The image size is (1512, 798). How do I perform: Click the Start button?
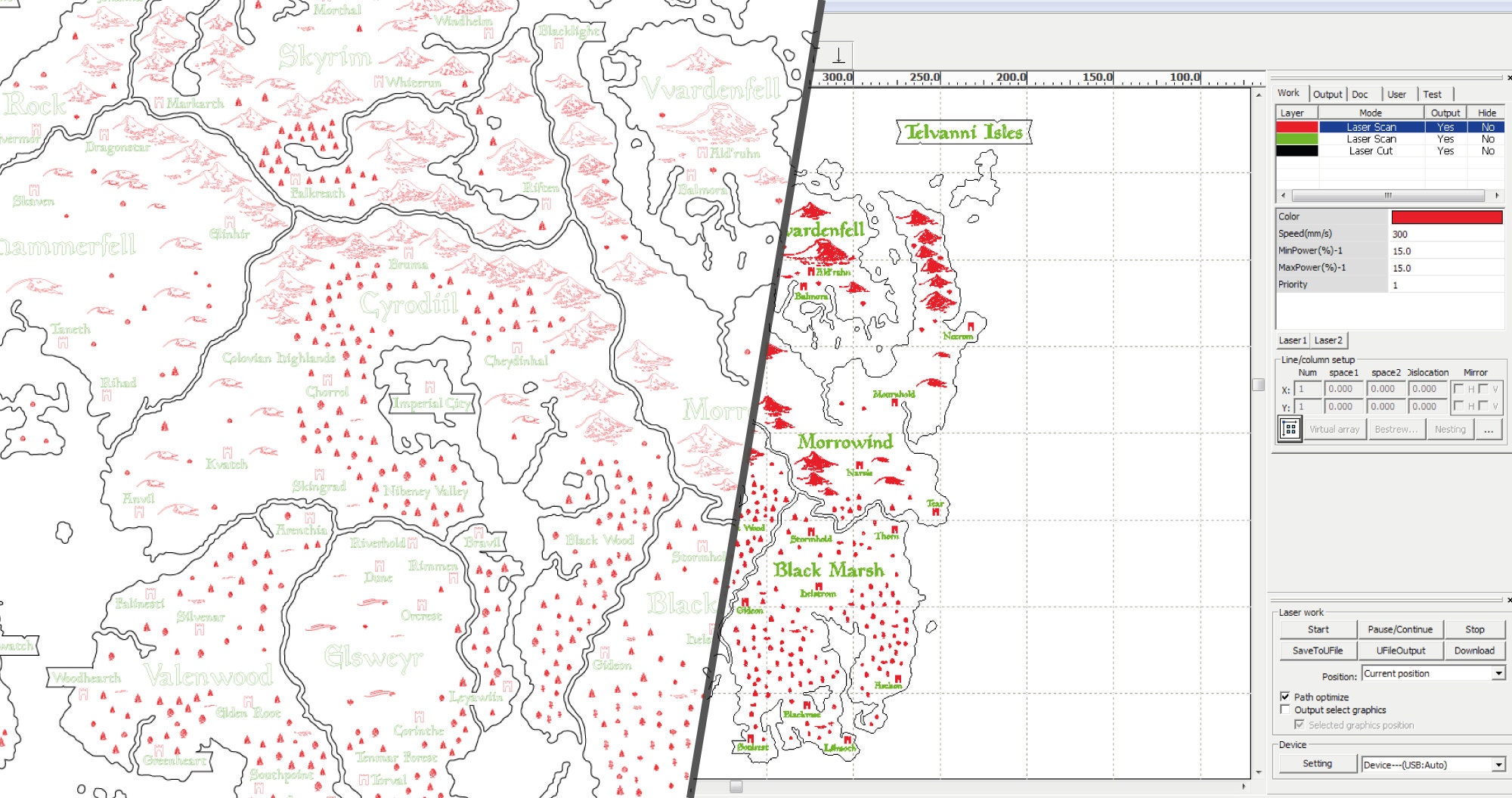coord(1318,629)
